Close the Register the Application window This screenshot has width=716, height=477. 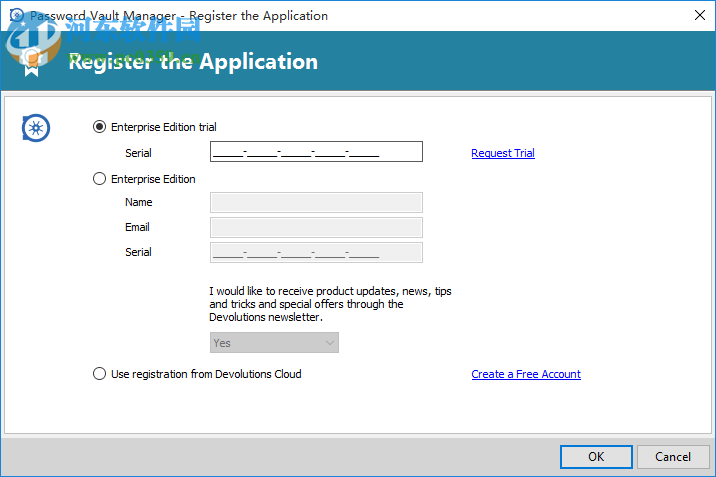tap(700, 15)
